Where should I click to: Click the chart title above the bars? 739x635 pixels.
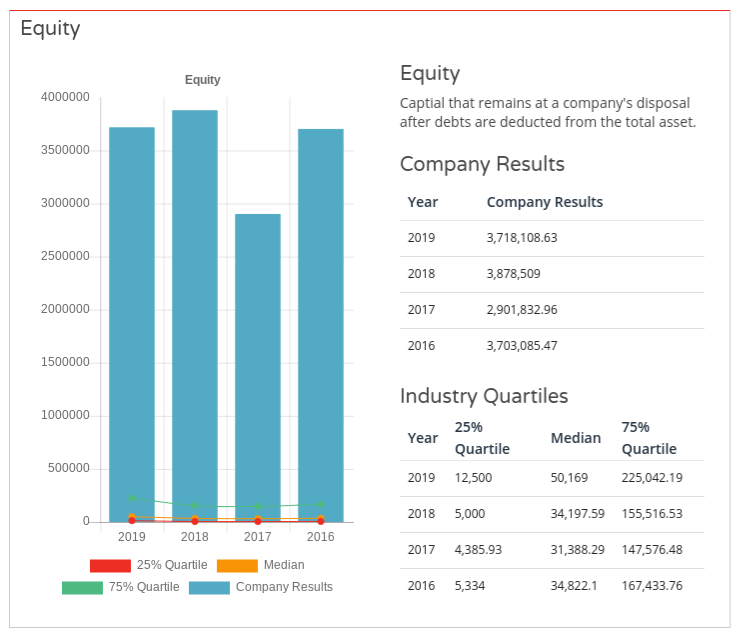coord(203,80)
